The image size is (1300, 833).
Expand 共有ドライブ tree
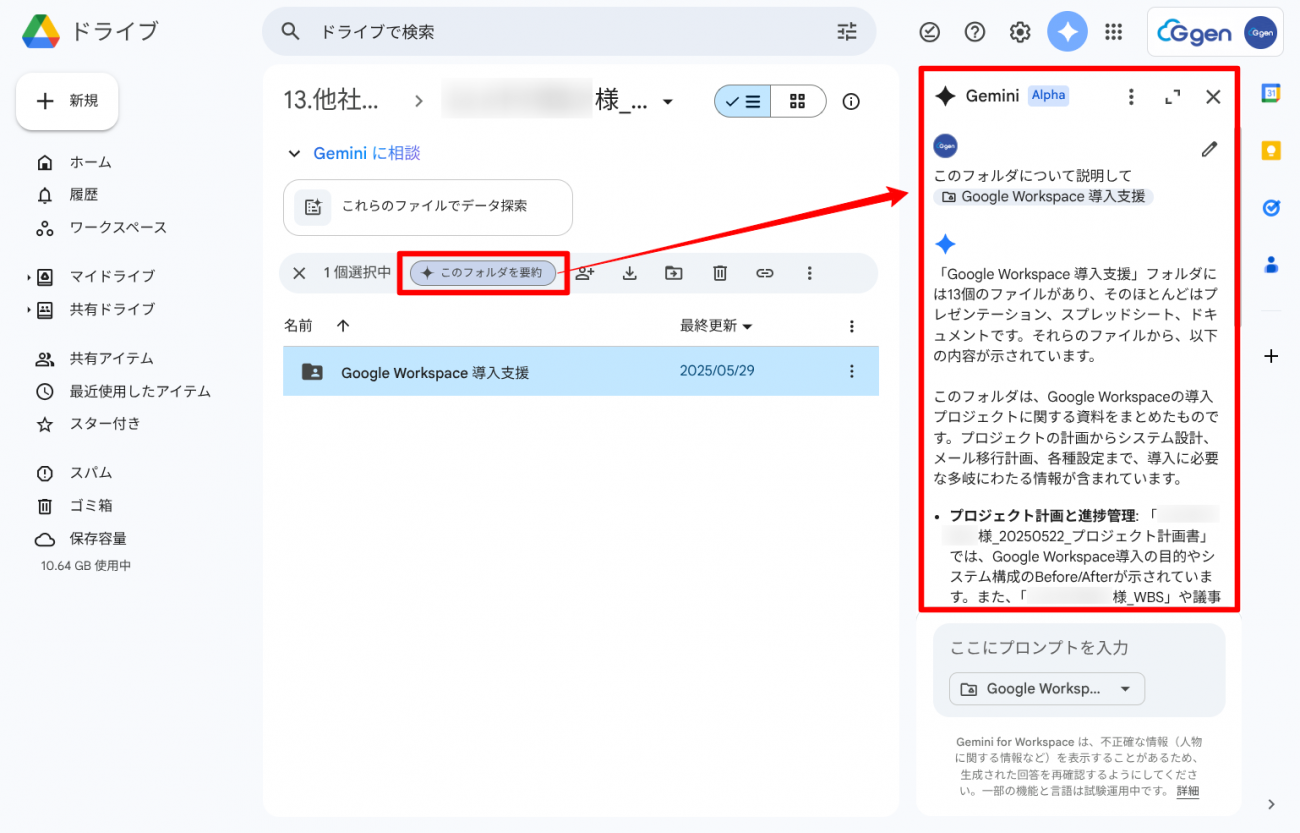click(29, 310)
